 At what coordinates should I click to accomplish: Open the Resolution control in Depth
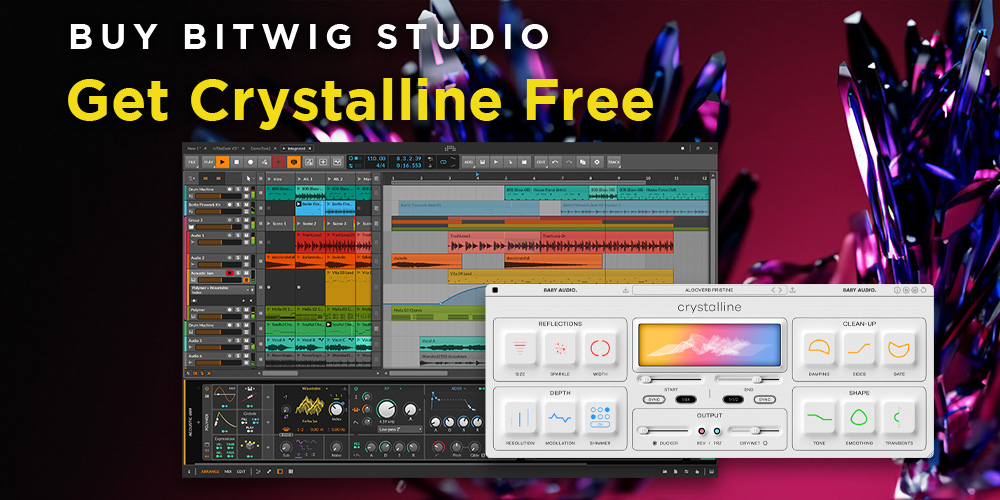[520, 418]
